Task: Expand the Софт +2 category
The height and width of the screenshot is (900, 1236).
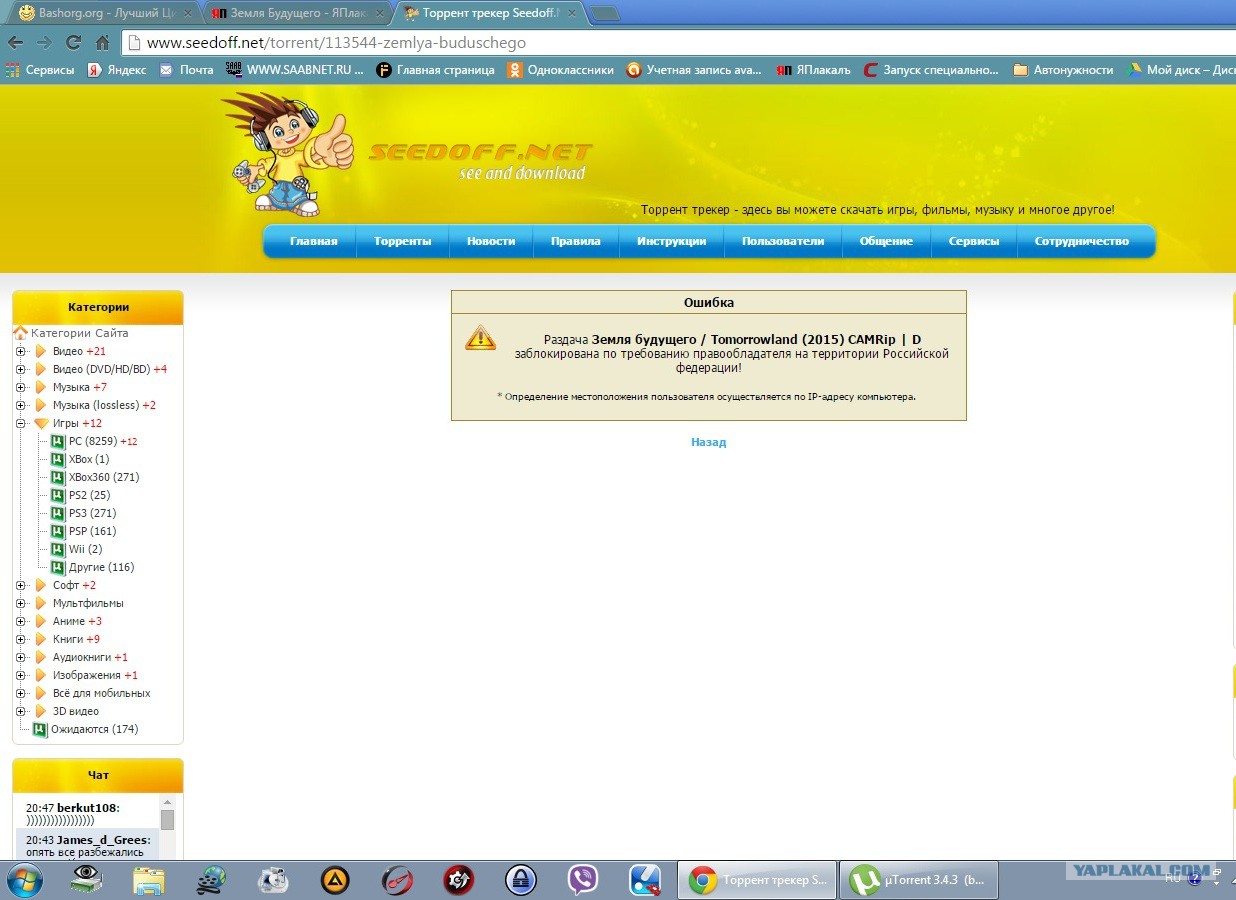Action: (x=20, y=585)
